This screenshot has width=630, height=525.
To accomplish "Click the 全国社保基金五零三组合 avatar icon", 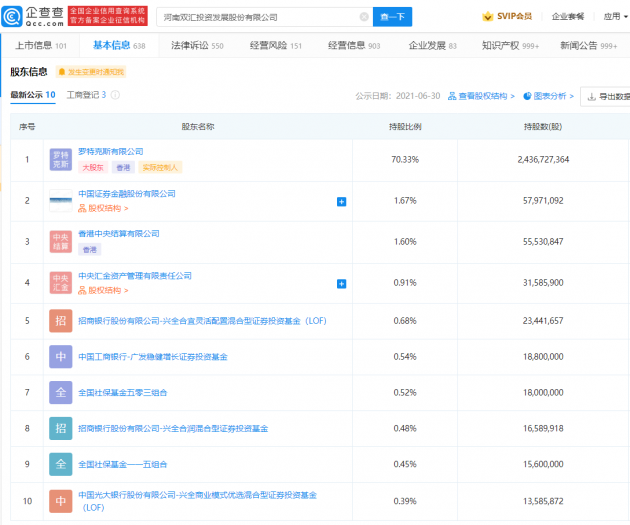I will coord(61,392).
